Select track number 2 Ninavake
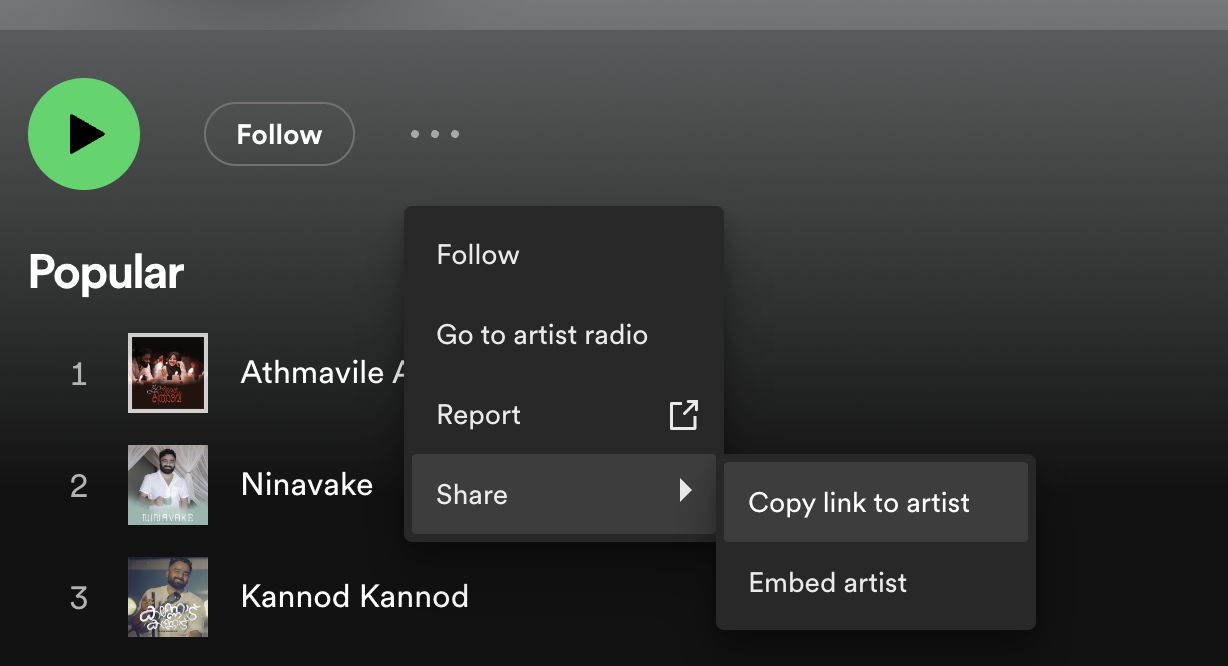 [306, 485]
